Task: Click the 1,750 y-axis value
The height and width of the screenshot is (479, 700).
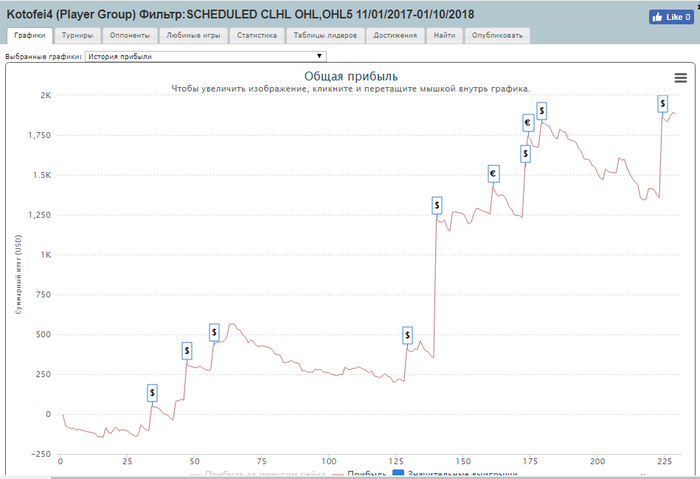Action: click(40, 135)
